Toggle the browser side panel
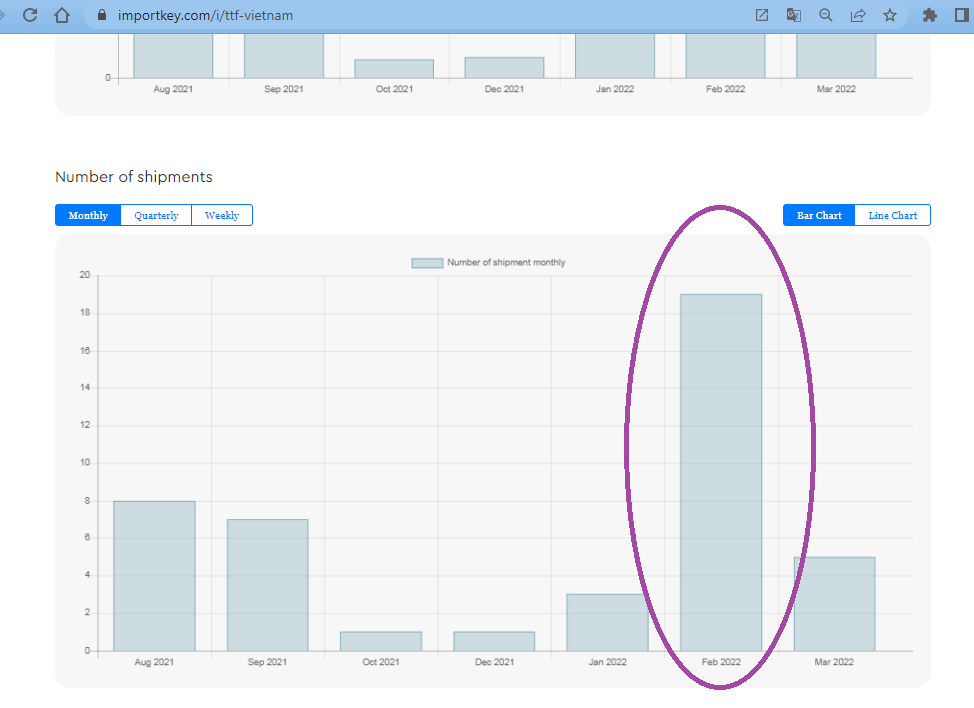This screenshot has height=708, width=974. coord(962,15)
